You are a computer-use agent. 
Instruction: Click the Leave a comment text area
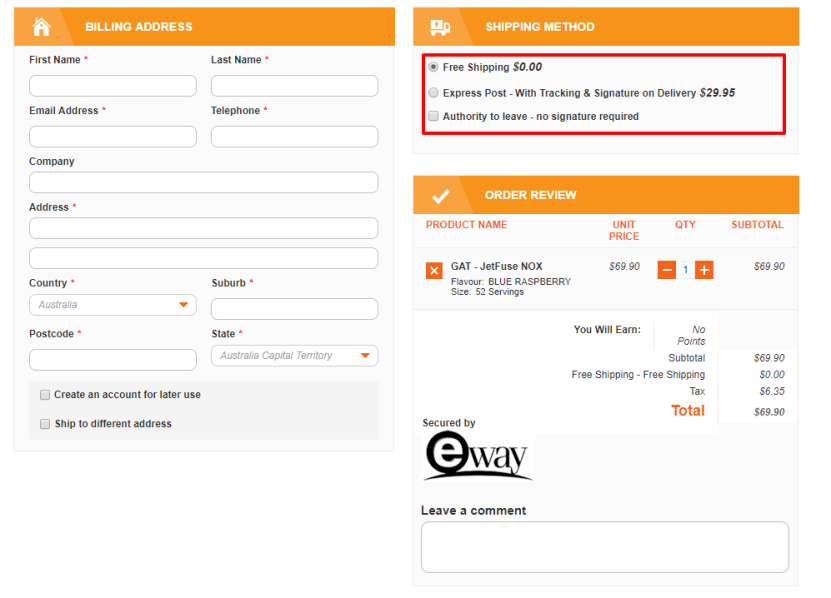pyautogui.click(x=605, y=547)
